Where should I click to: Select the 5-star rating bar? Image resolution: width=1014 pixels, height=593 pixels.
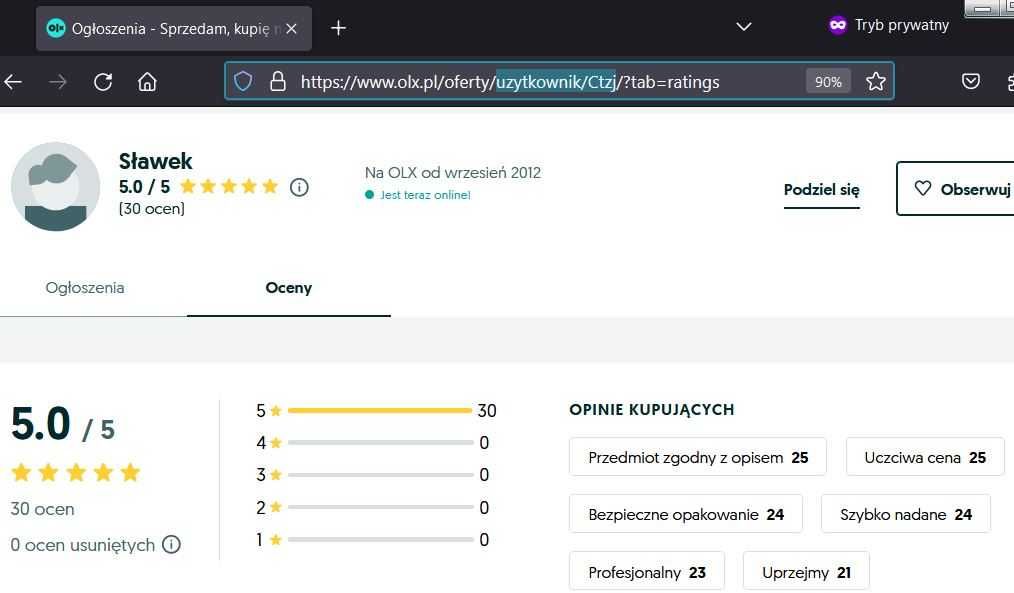pos(380,410)
